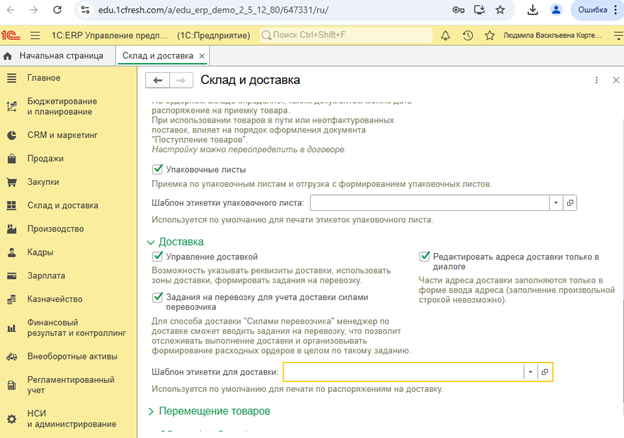624x438 pixels.
Task: Click the Закупки cart icon
Action: click(12, 182)
